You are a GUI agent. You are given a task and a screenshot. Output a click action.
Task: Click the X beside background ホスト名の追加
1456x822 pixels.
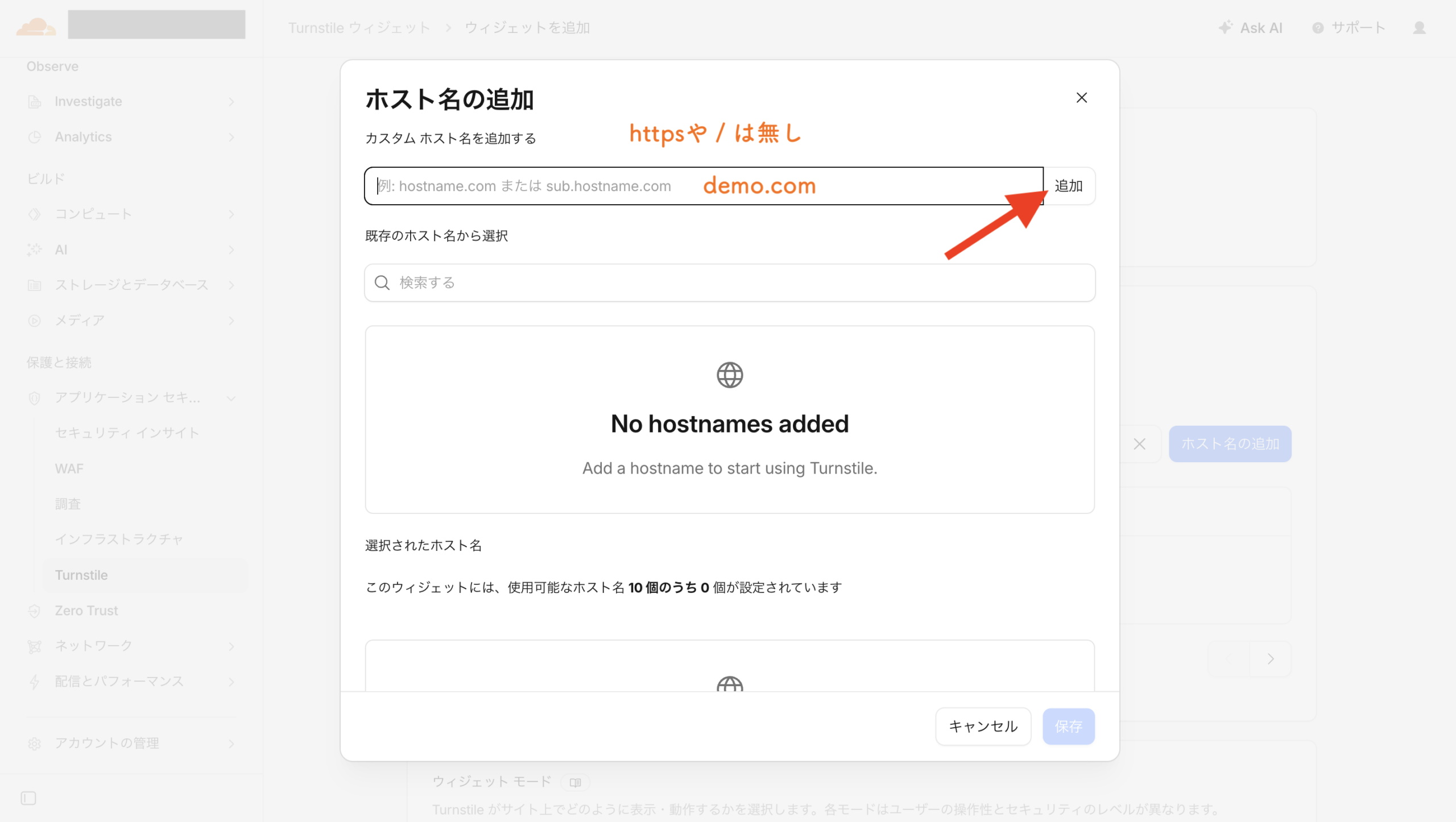1139,444
